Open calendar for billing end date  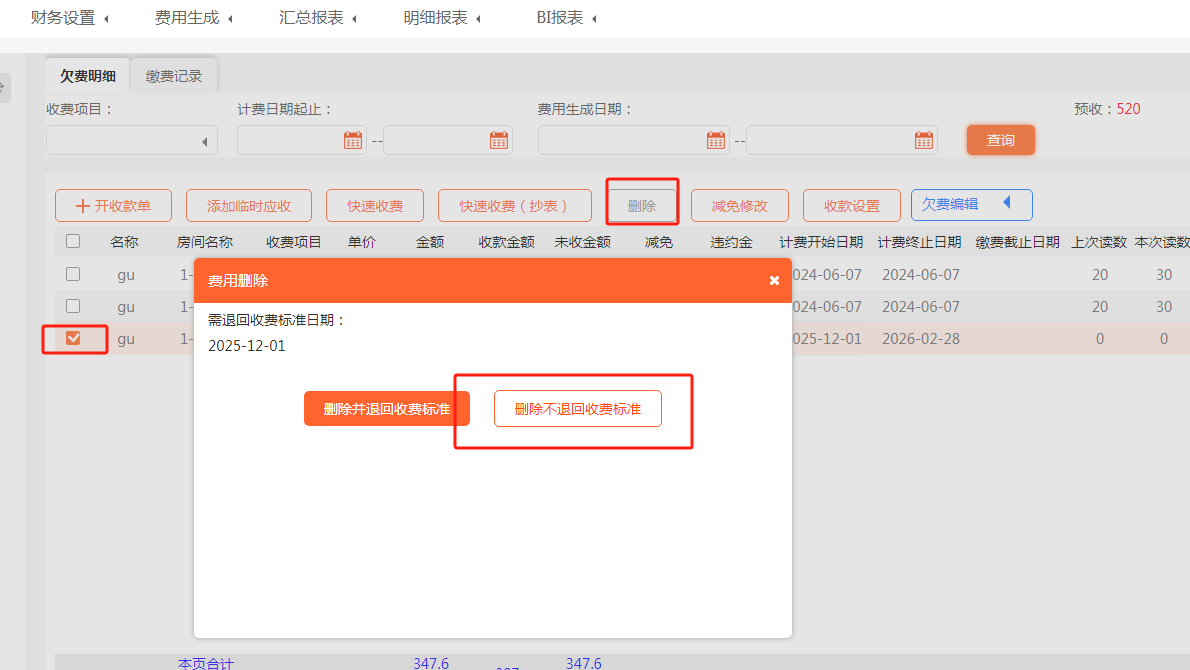(499, 140)
